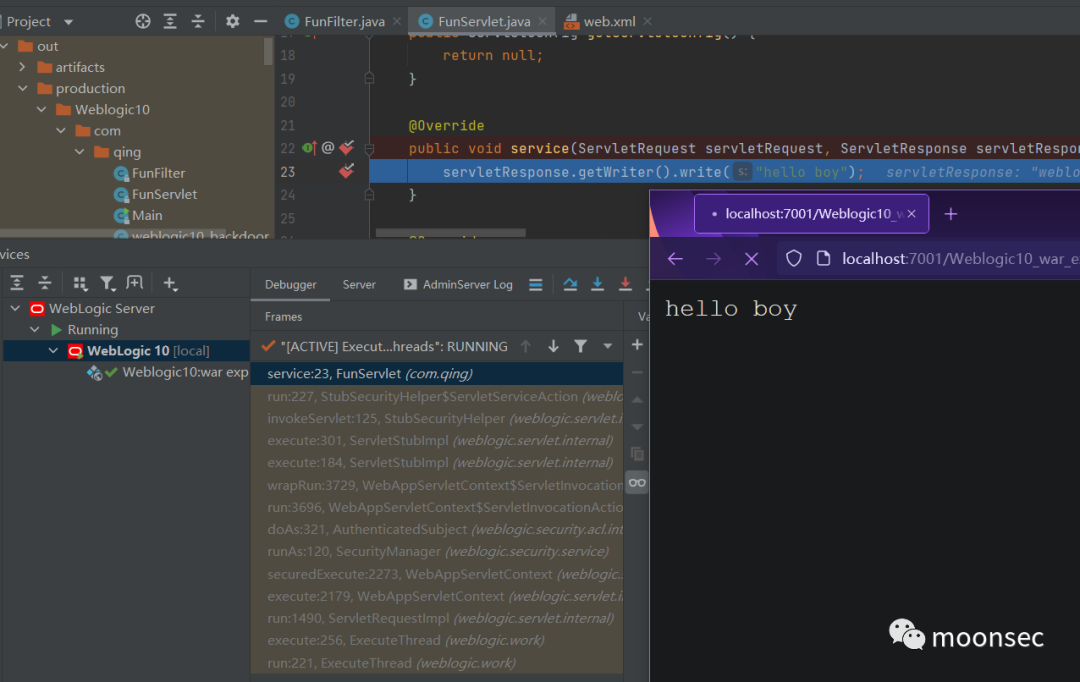
Task: Switch to FunFilter.java tab
Action: [x=335, y=21]
